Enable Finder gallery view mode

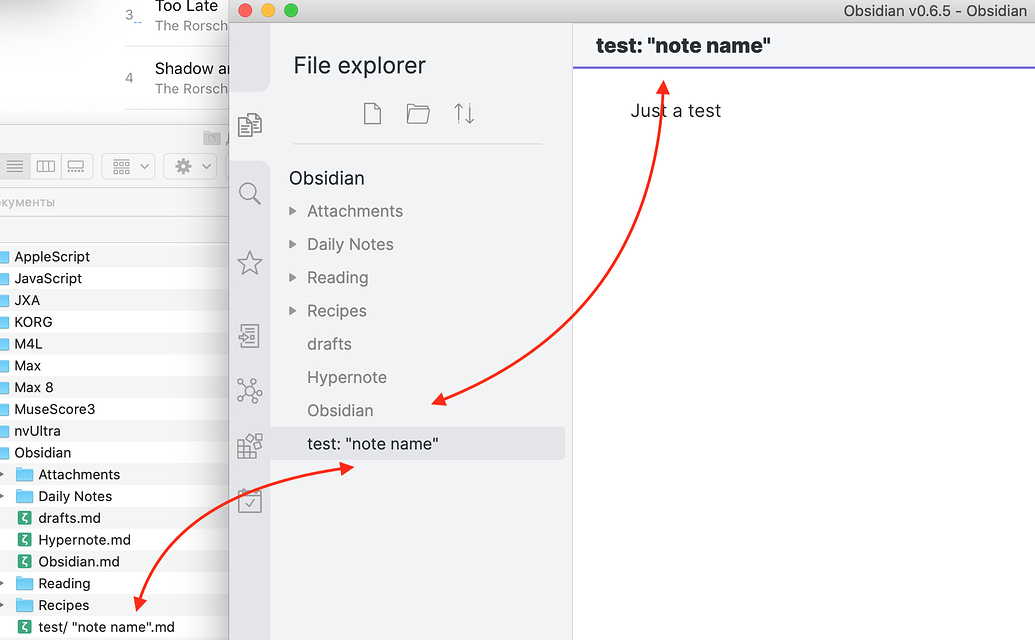pyautogui.click(x=77, y=166)
